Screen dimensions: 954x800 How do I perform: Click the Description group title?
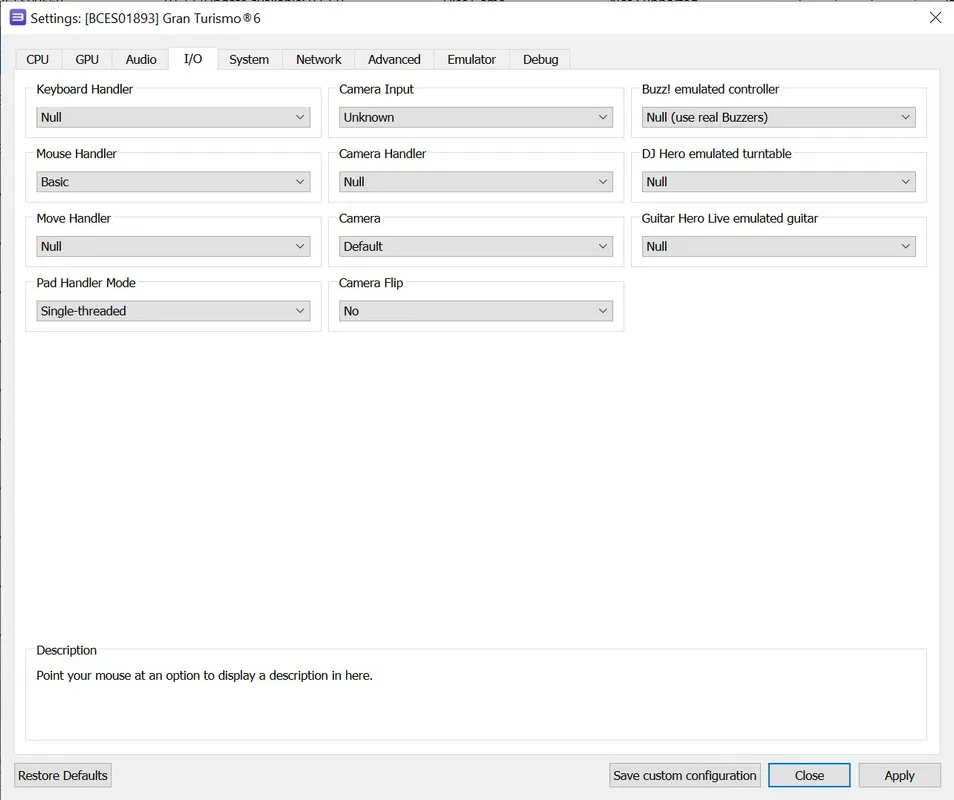(x=66, y=650)
